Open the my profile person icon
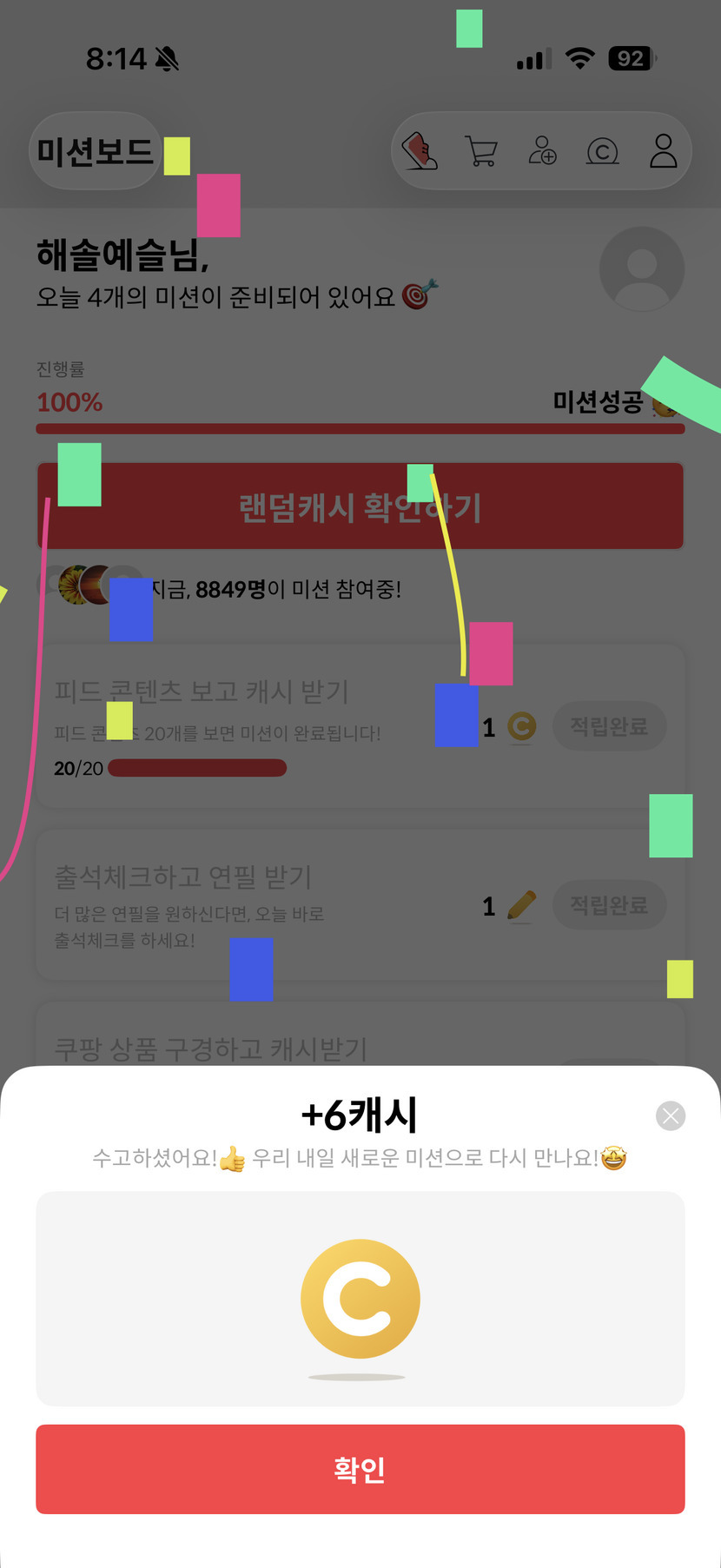This screenshot has width=721, height=1568. tap(664, 151)
